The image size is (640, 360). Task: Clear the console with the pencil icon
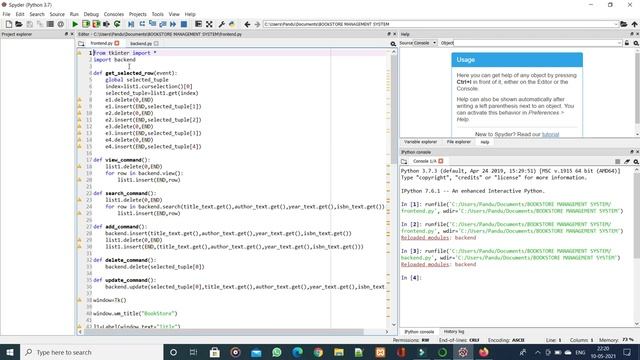[x=627, y=162]
